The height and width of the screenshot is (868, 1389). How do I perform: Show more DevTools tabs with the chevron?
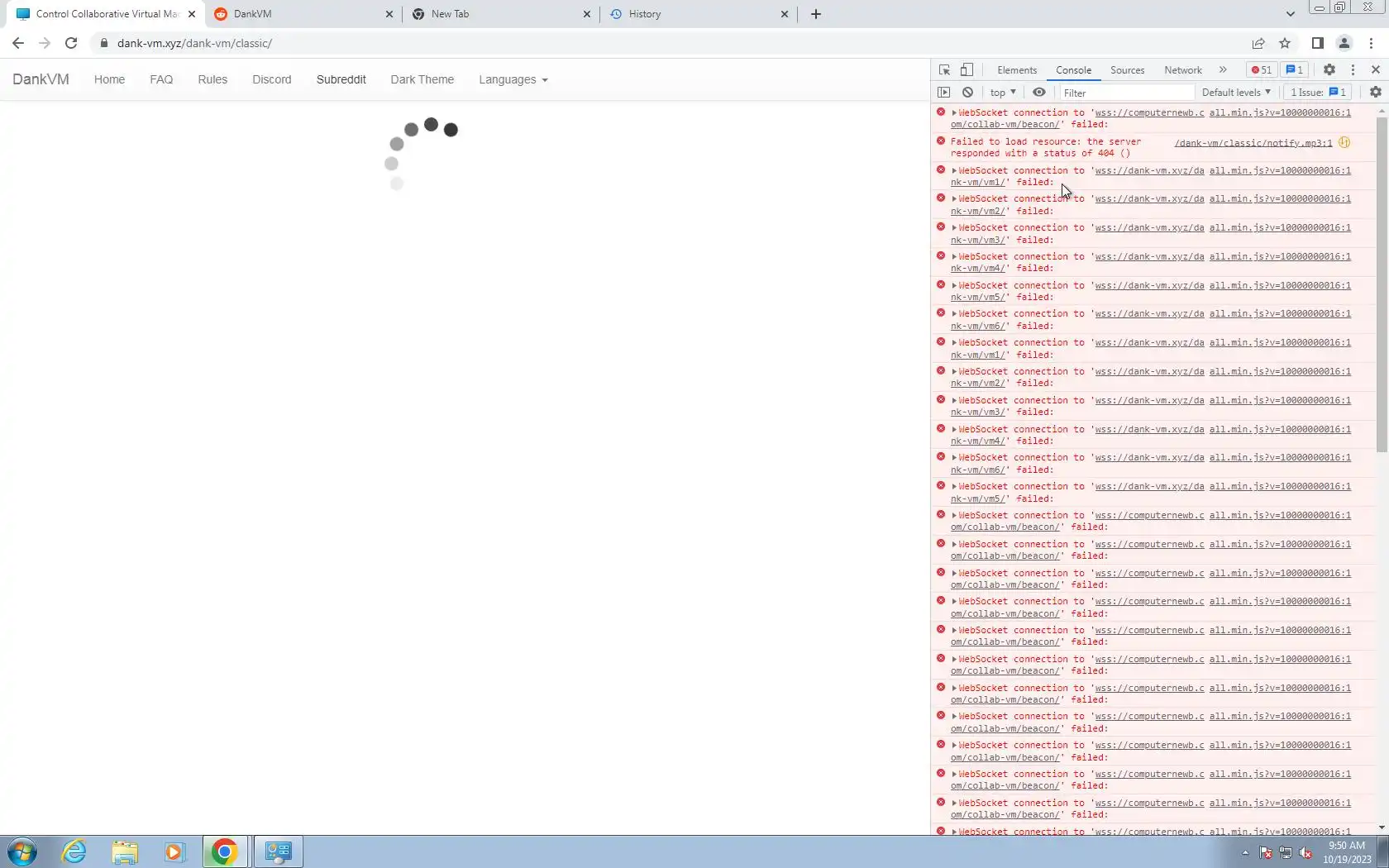pos(1223,70)
